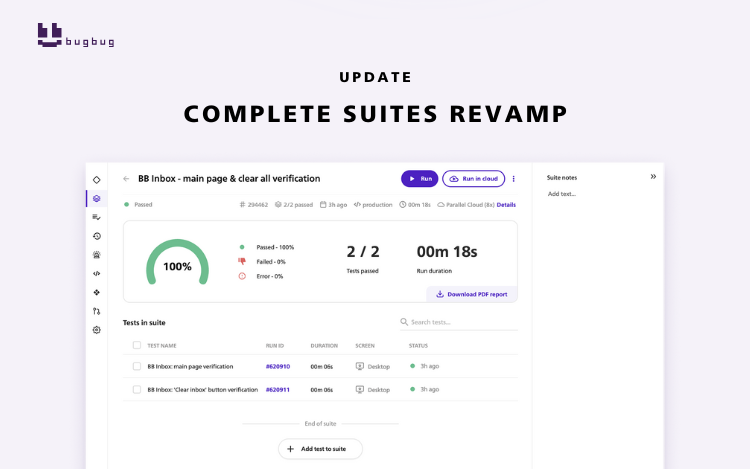Select all tests via header checkbox
This screenshot has height=469, width=750.
137,345
